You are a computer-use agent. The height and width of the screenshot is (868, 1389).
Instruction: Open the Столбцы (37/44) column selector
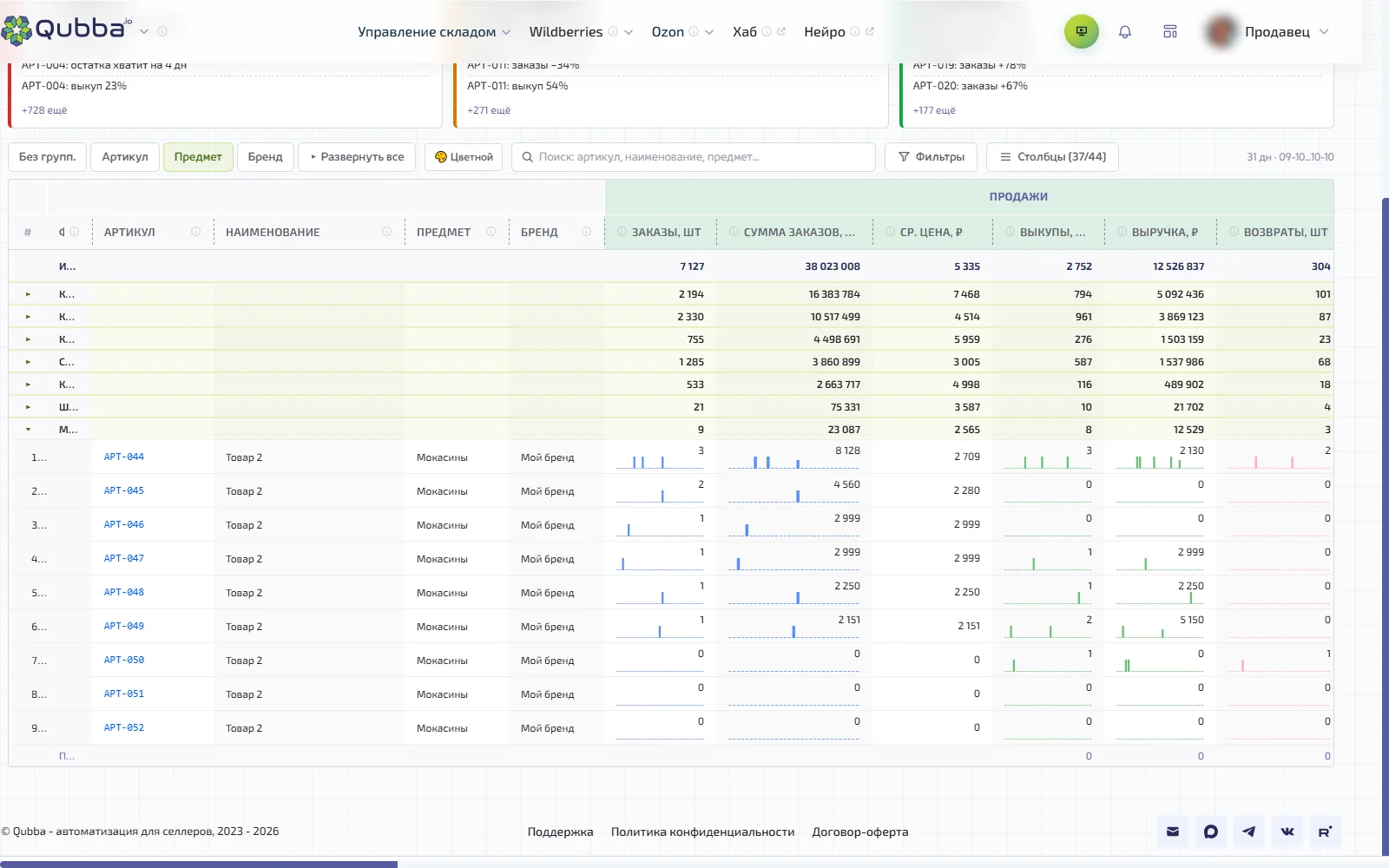[x=1052, y=157]
